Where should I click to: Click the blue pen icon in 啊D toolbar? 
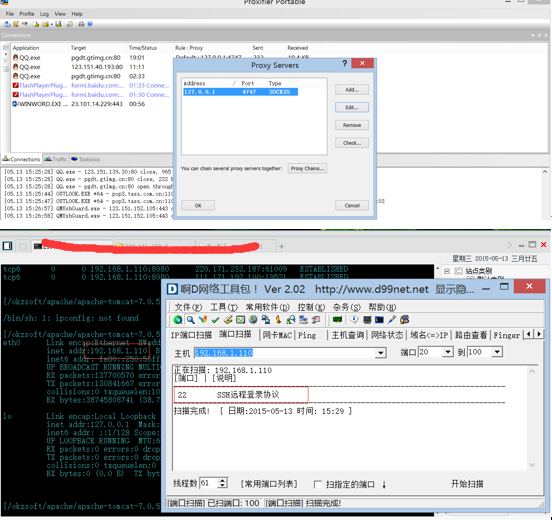coord(392,320)
